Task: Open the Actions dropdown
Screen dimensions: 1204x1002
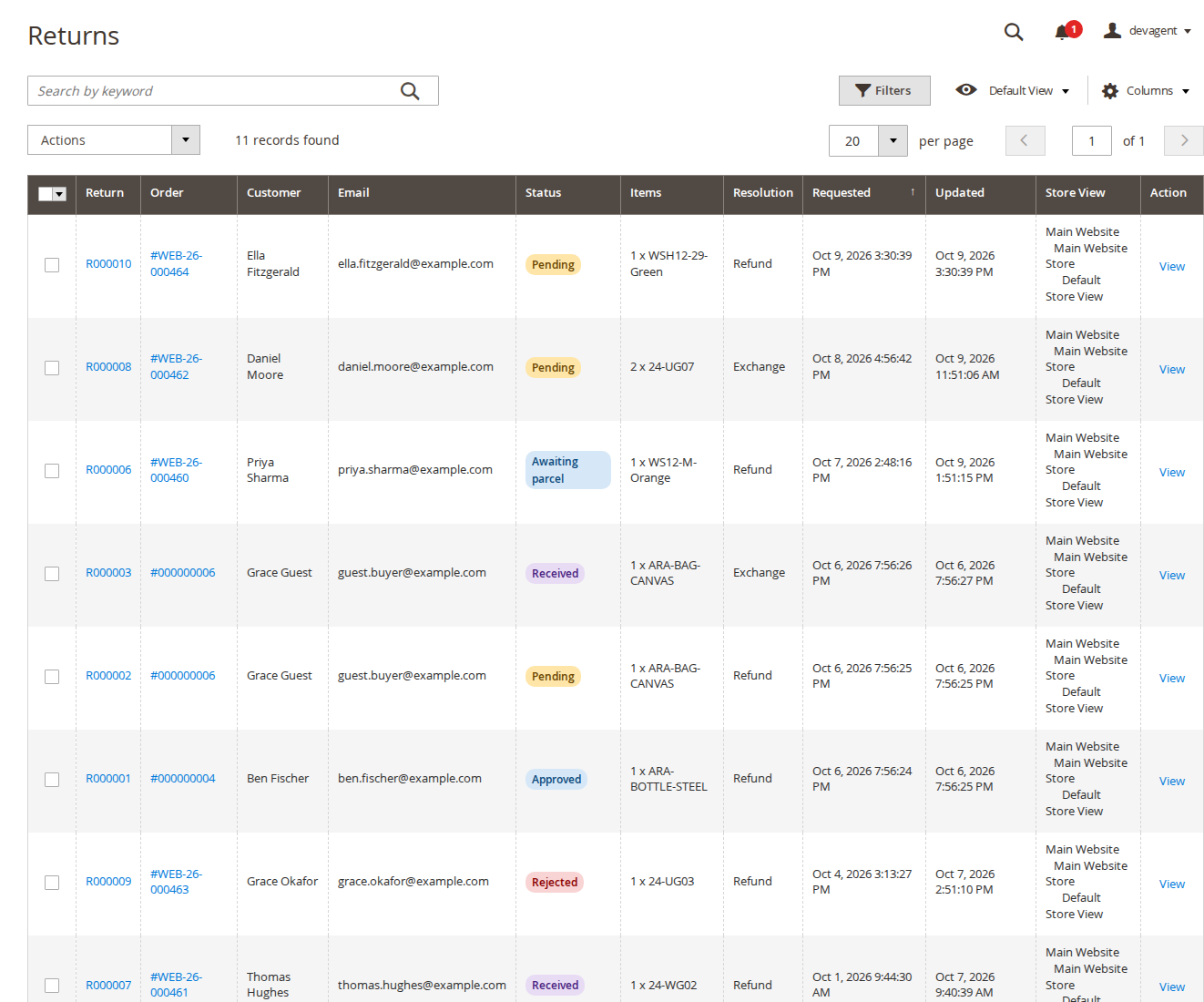Action: (x=114, y=140)
